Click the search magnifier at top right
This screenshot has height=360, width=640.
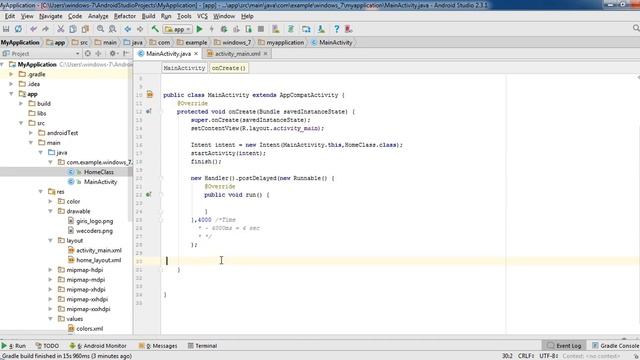(636, 28)
